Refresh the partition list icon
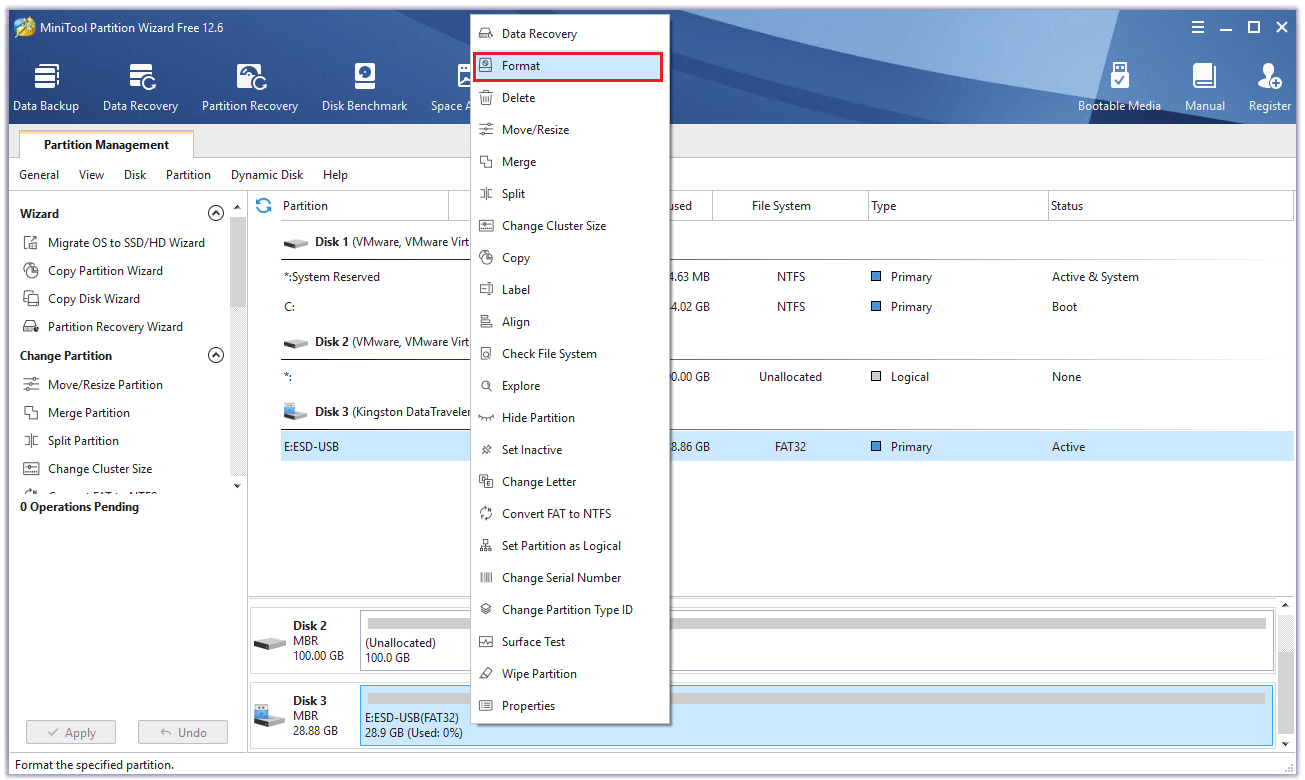The width and height of the screenshot is (1305, 780). [264, 206]
